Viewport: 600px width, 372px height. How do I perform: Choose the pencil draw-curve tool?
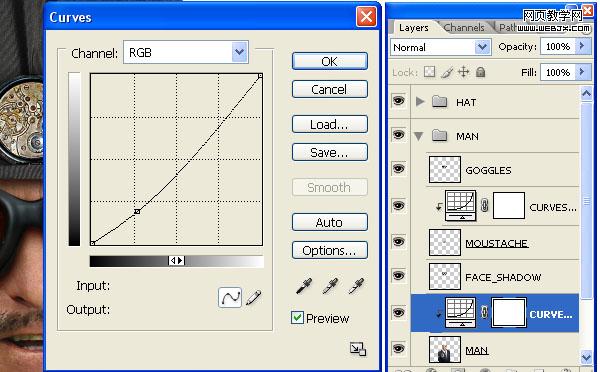254,297
